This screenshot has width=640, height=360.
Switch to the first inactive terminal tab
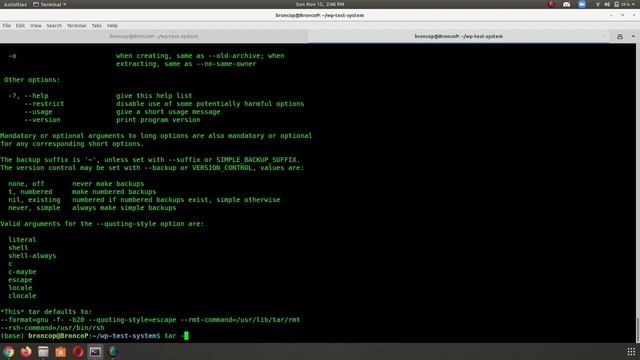tap(153, 36)
